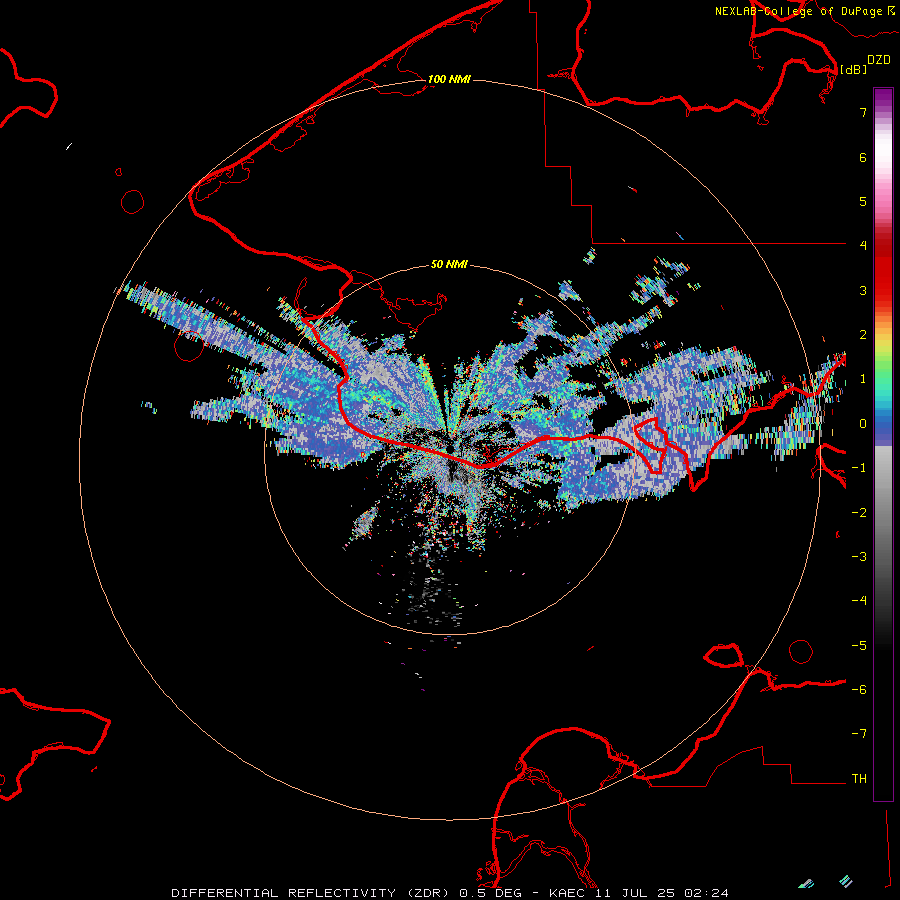Click the 2 value on the color scale
This screenshot has width=900, height=900.
pos(863,335)
